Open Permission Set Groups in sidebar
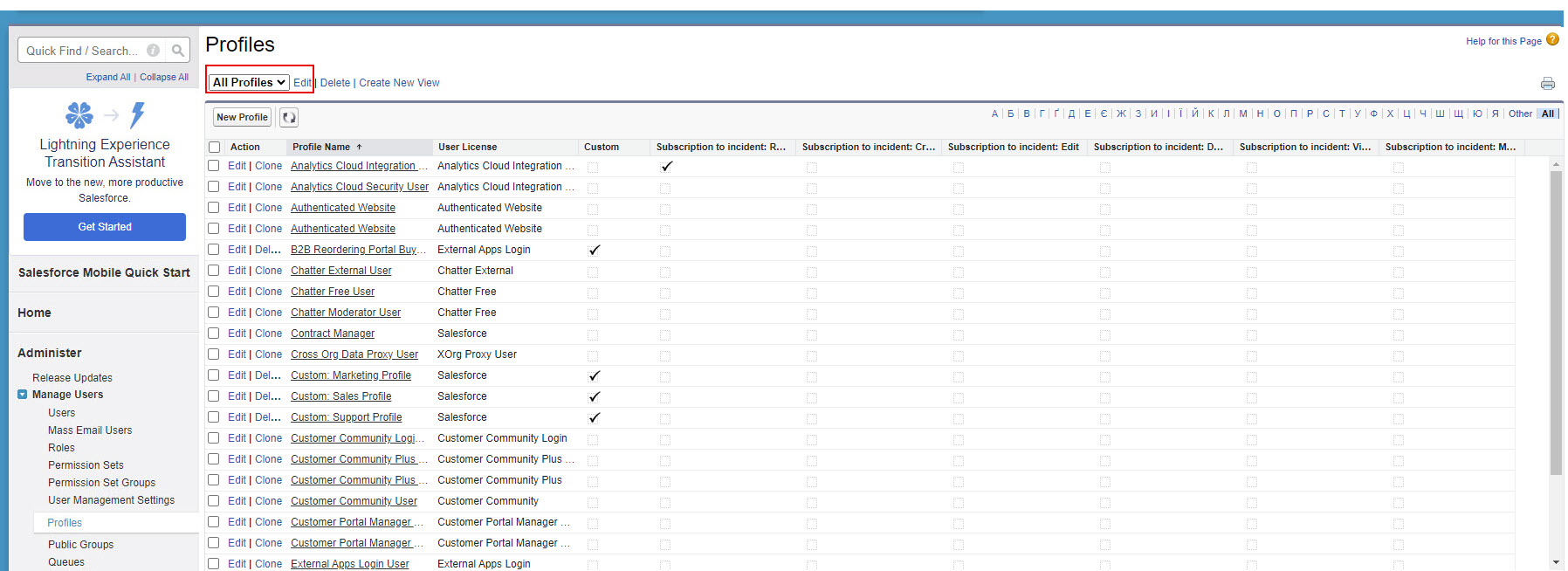Screen dimensions: 1568x571 tap(101, 483)
